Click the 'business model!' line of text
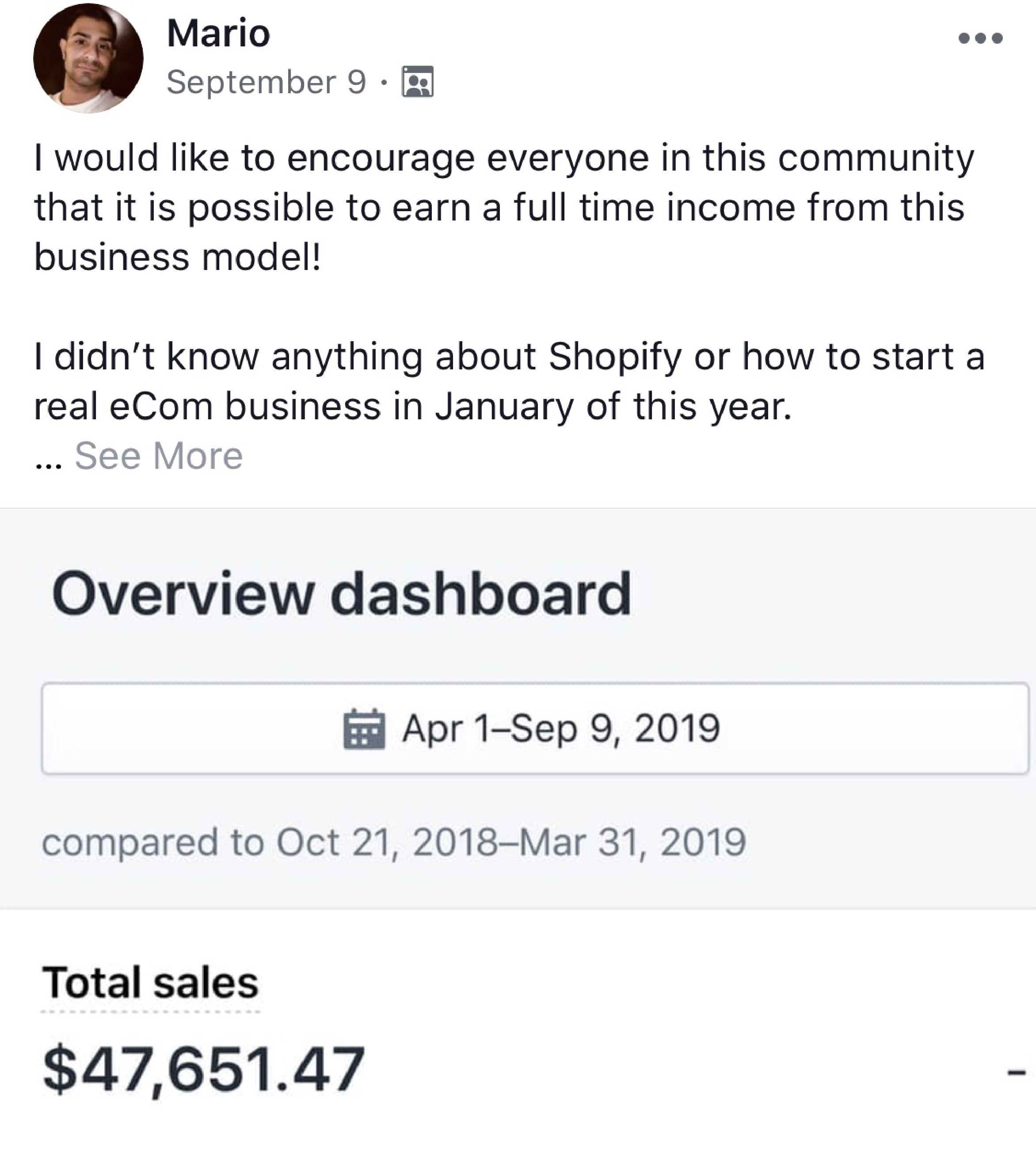 click(x=178, y=257)
